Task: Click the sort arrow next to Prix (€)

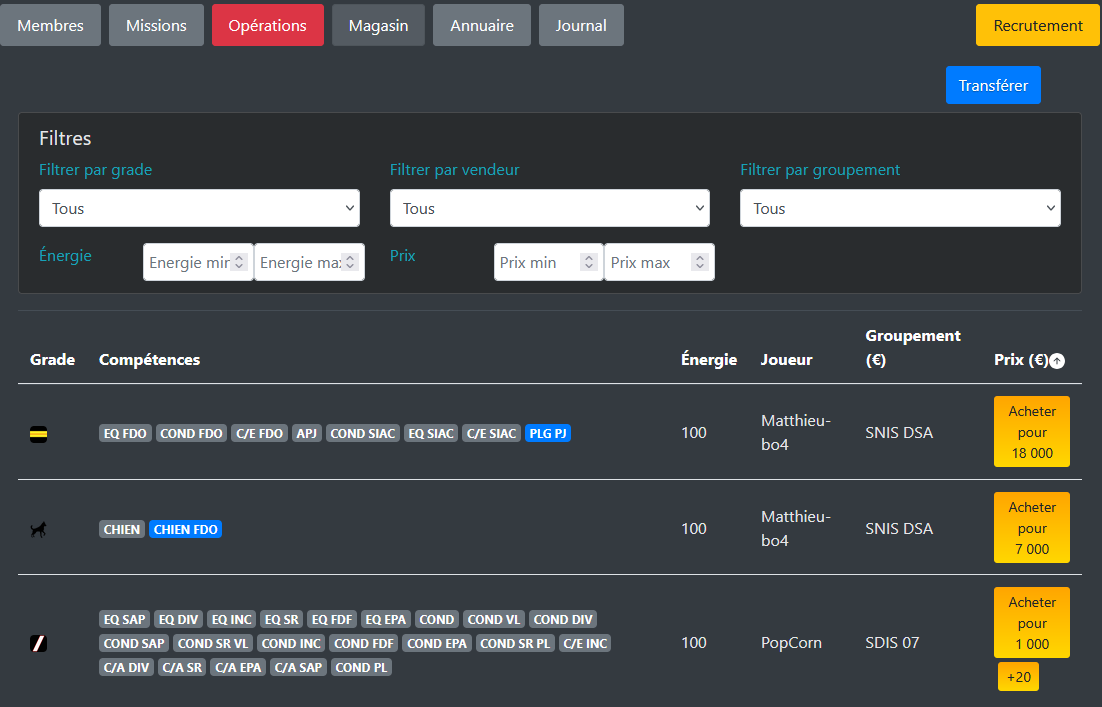Action: pyautogui.click(x=1057, y=361)
